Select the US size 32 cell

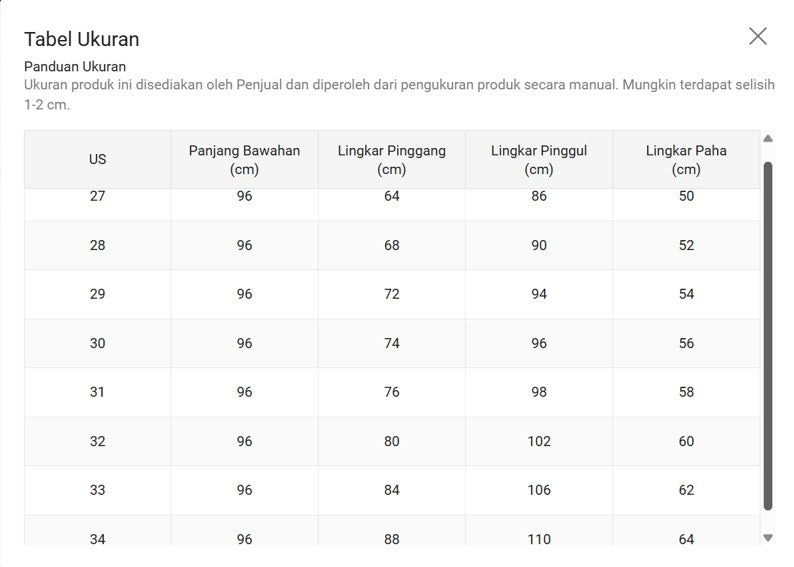97,441
